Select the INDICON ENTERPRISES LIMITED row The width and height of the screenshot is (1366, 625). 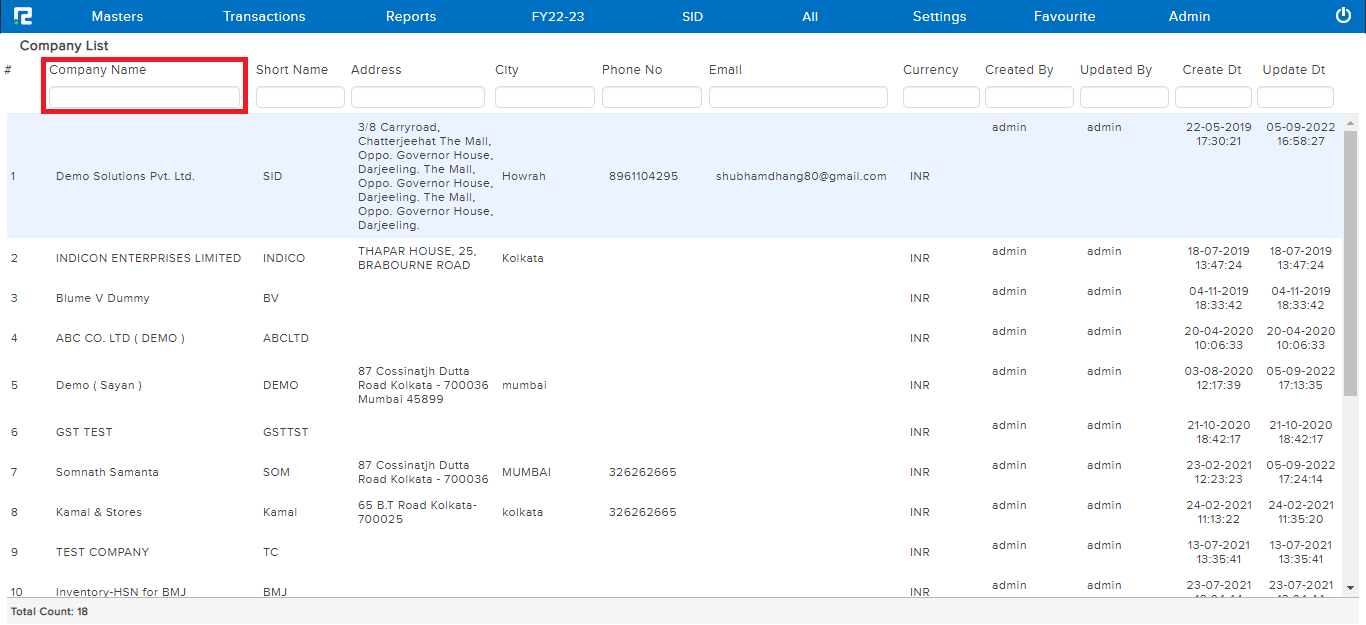[x=148, y=258]
